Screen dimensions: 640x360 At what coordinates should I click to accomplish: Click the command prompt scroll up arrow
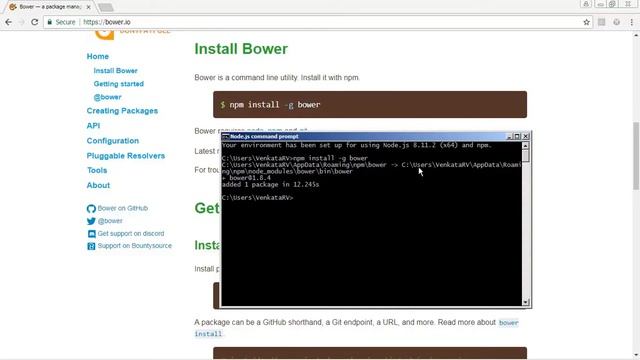[x=526, y=146]
